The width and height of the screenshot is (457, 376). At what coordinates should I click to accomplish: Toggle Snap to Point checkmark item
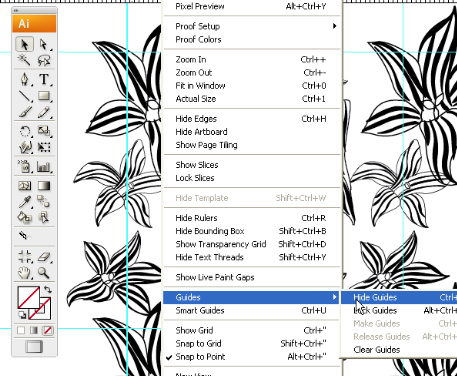click(252, 357)
